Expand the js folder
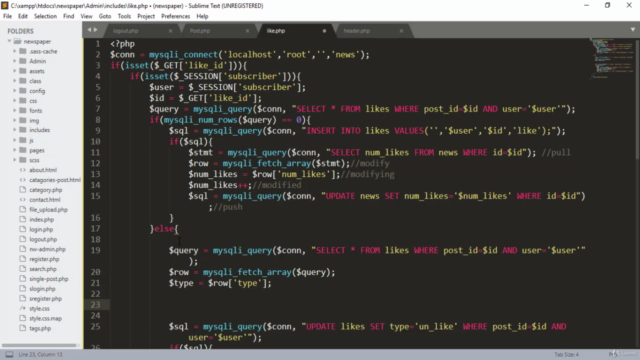 pyautogui.click(x=15, y=140)
